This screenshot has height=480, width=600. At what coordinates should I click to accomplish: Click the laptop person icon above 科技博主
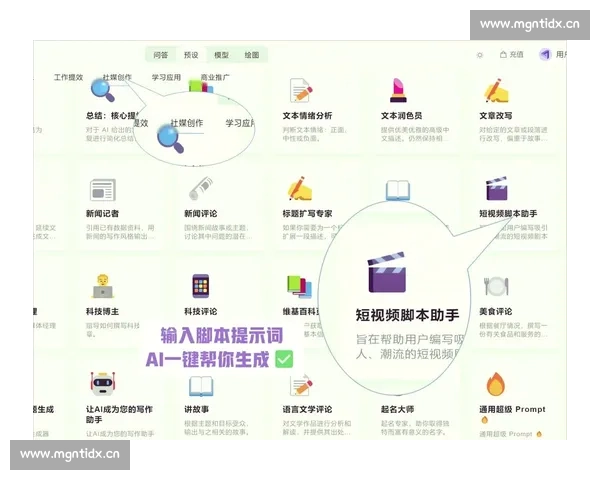[x=103, y=286]
